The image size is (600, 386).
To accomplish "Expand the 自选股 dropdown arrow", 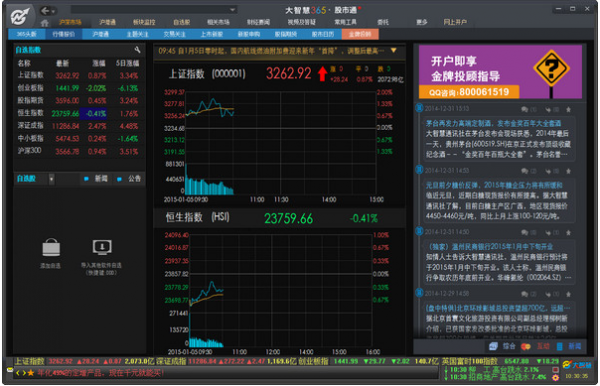I will coord(51,179).
